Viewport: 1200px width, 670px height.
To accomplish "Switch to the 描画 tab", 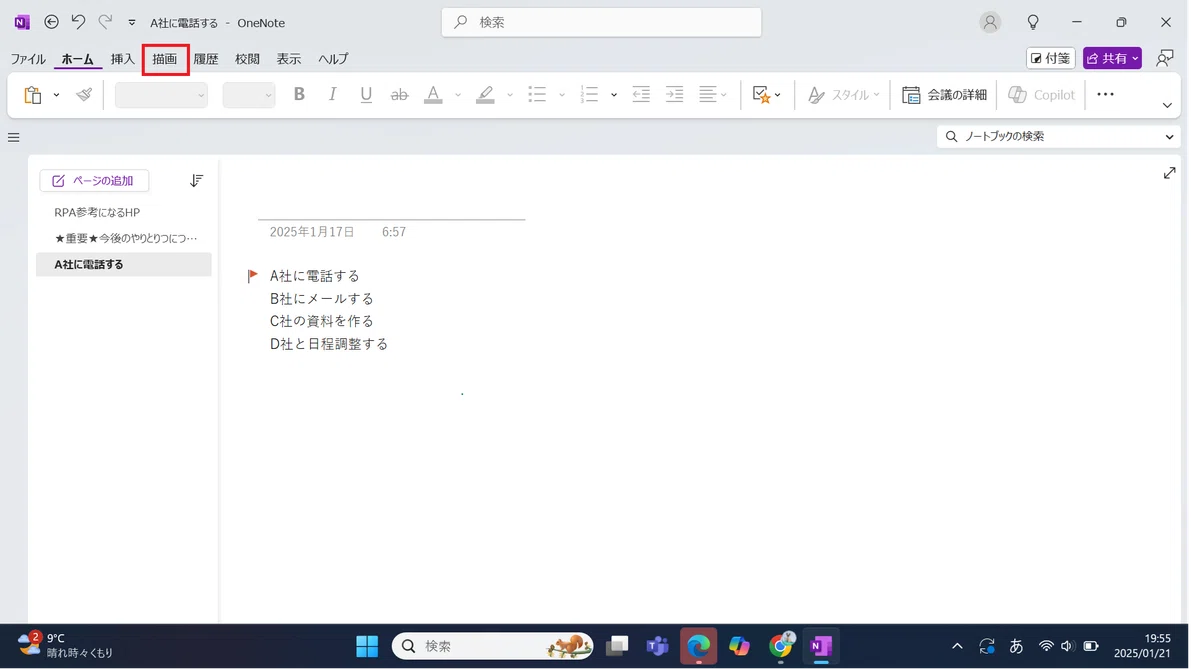I will (x=165, y=59).
